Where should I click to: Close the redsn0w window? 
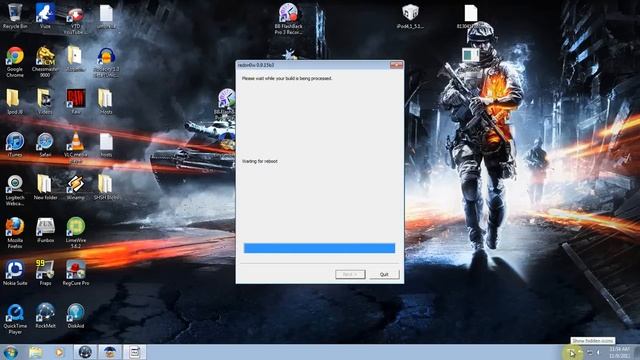click(x=396, y=65)
